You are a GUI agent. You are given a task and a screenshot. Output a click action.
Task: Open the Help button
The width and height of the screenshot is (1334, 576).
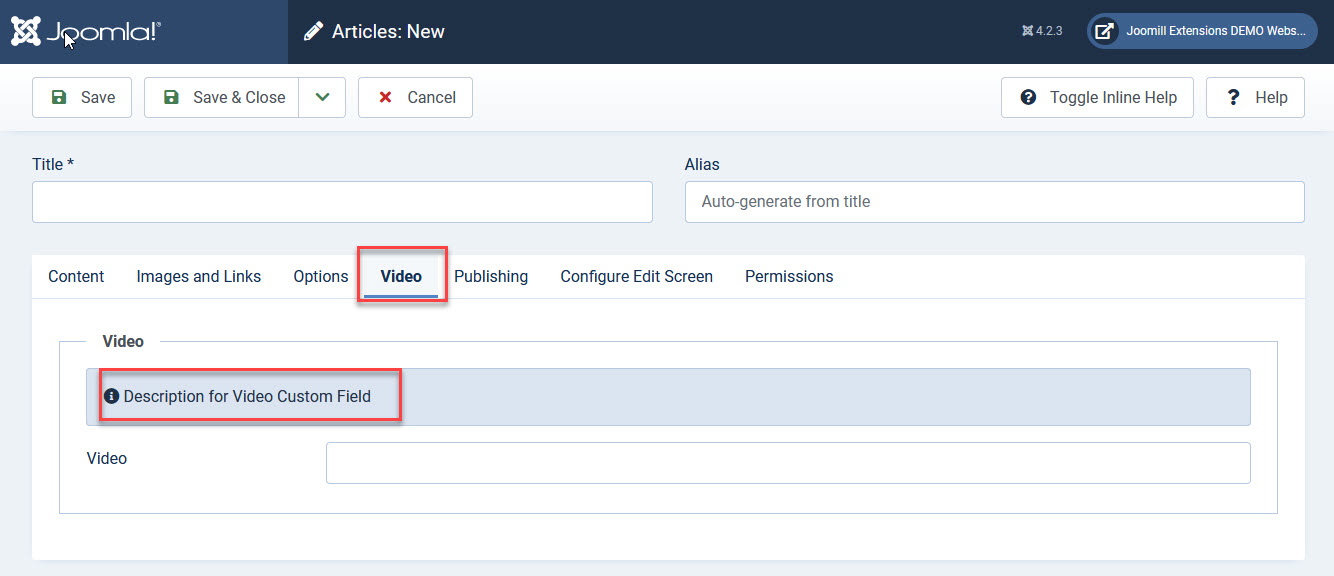point(1255,97)
